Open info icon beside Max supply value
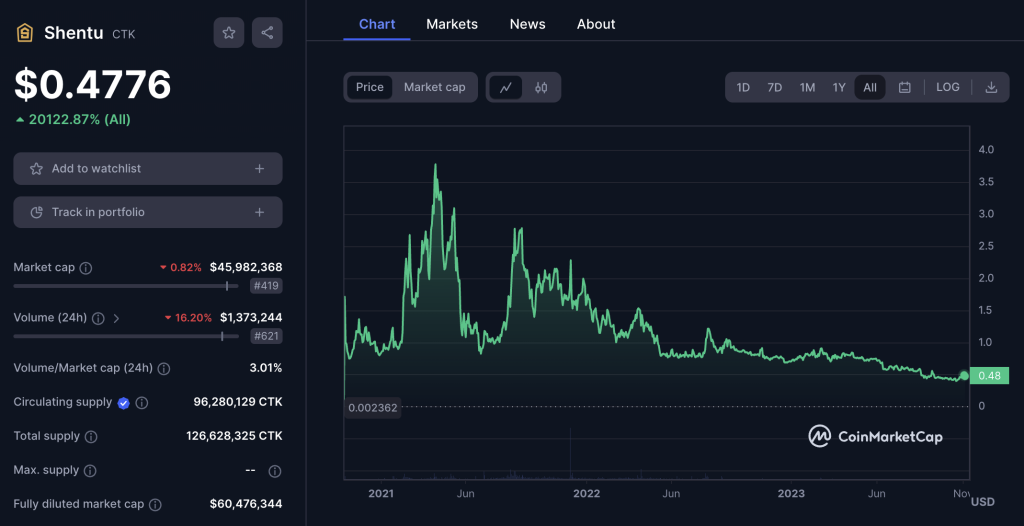 [275, 470]
